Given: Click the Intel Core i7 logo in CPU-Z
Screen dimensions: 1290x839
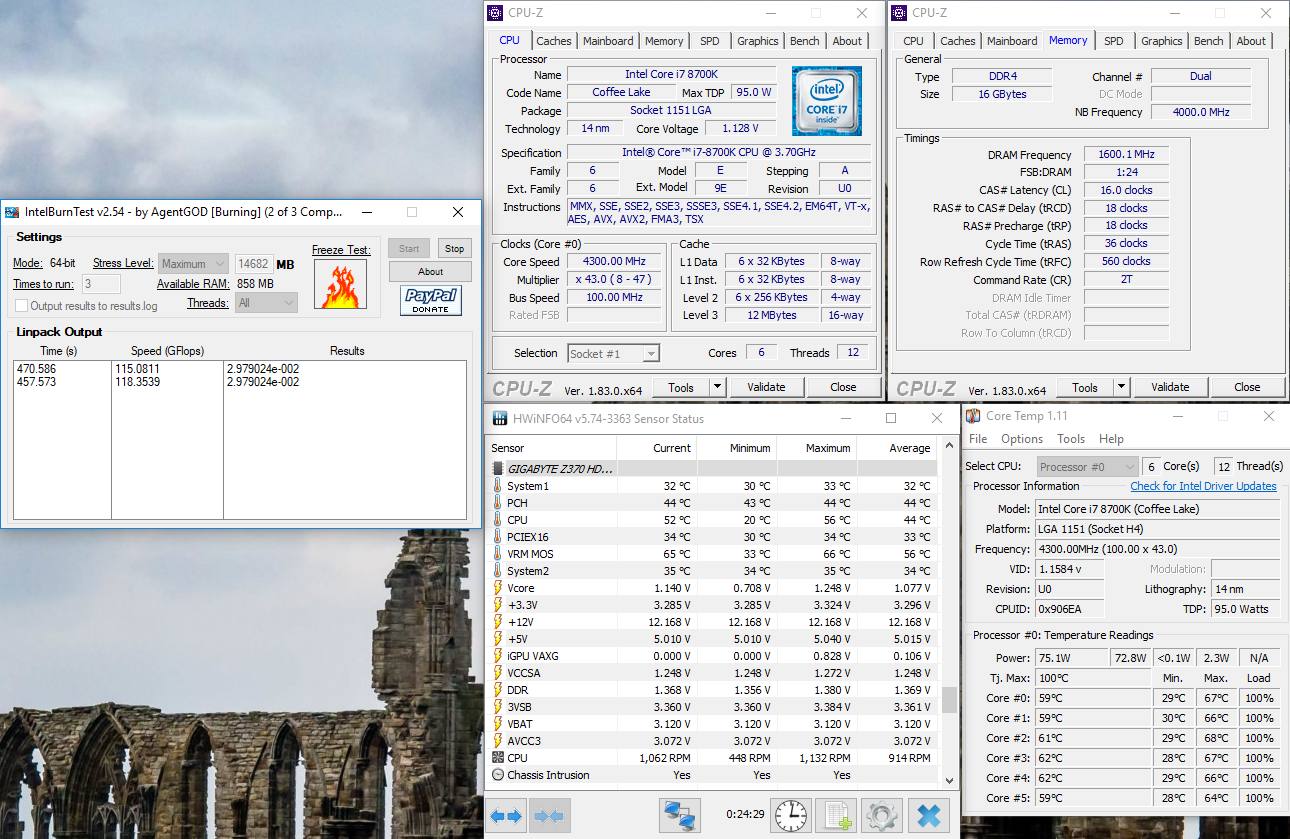Looking at the screenshot, I should click(827, 101).
